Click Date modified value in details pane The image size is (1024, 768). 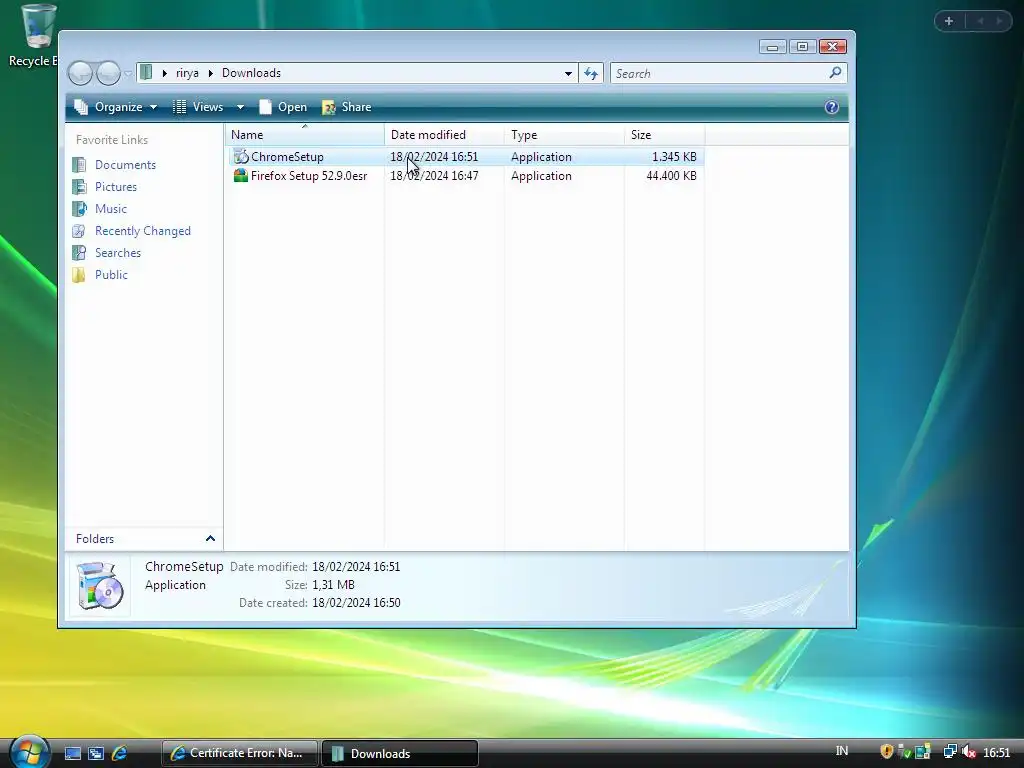tap(356, 567)
